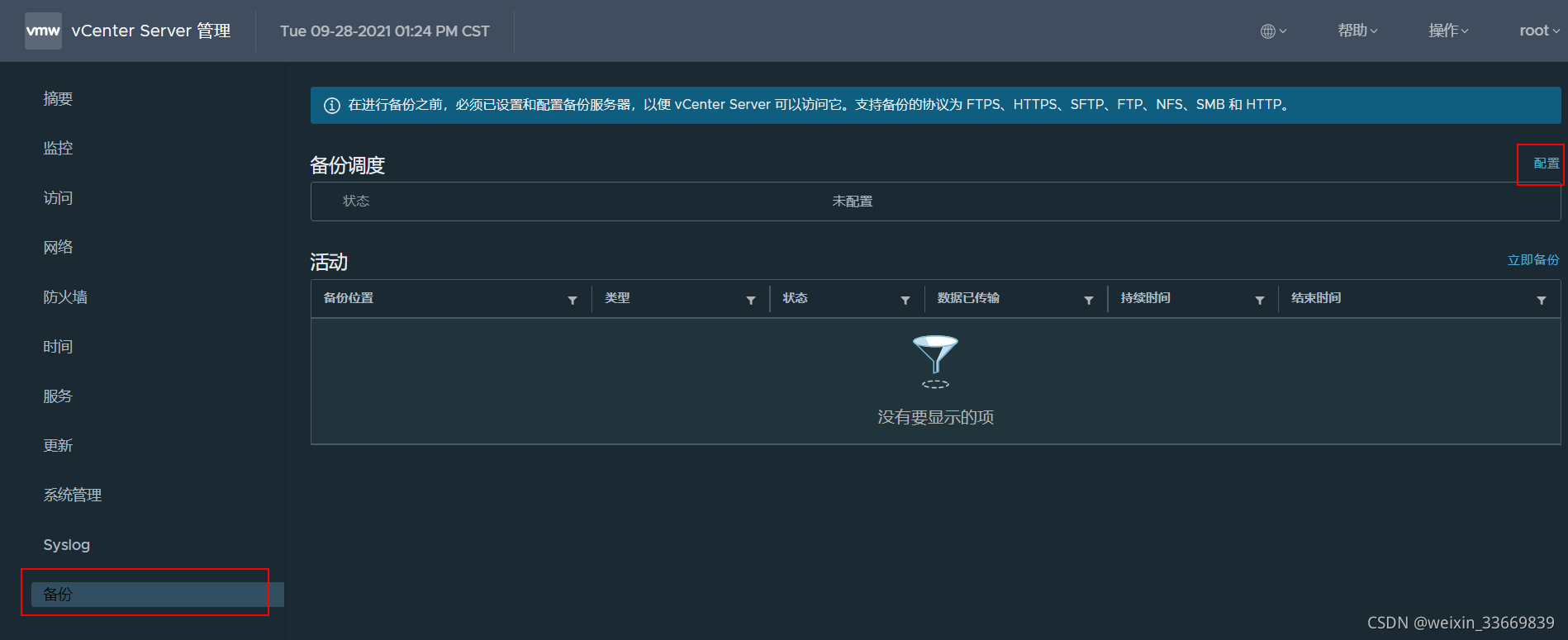Filter the 数据已传输 column

[x=1089, y=301]
